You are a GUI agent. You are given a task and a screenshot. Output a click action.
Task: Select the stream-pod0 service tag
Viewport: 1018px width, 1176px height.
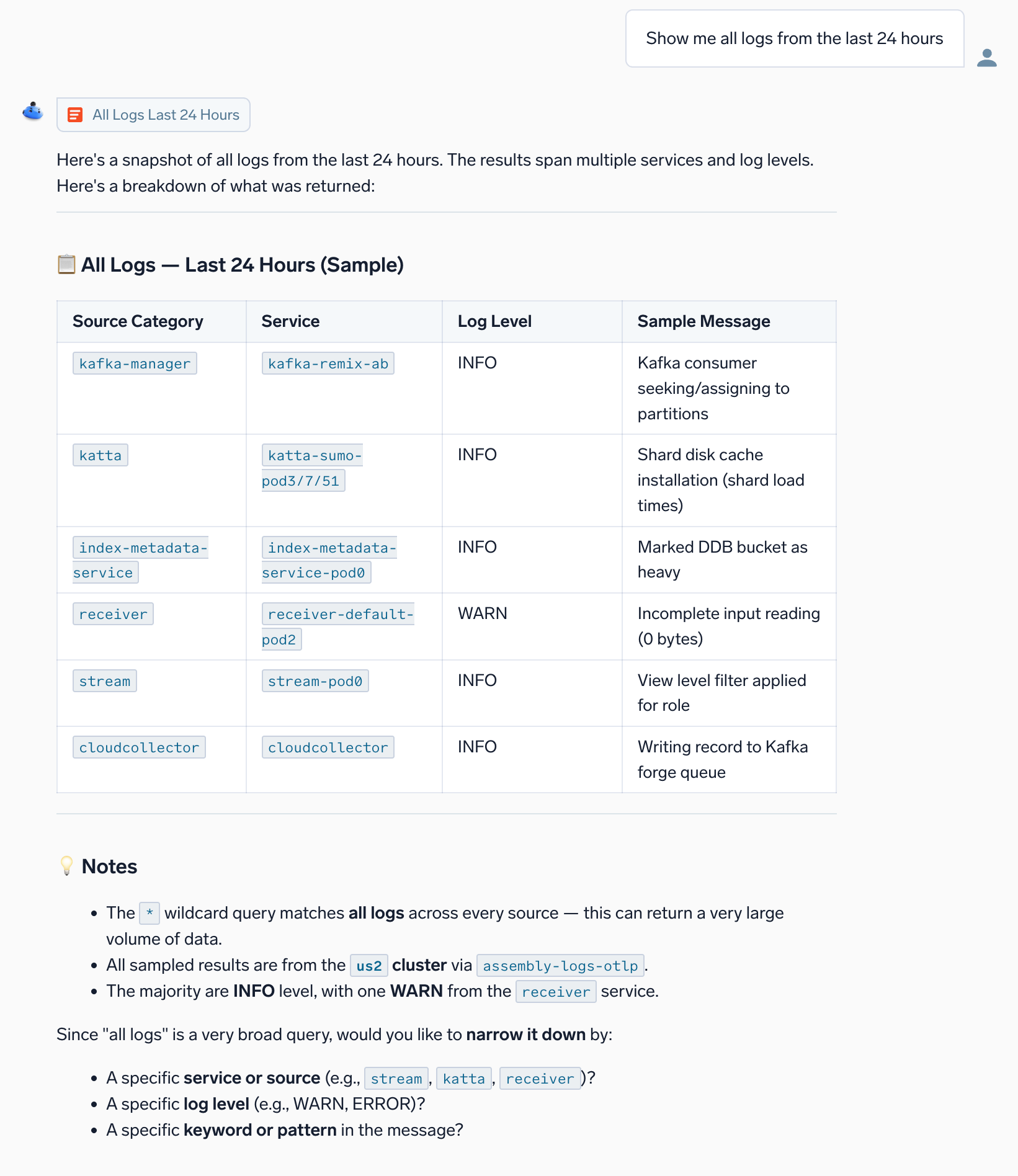(x=315, y=681)
